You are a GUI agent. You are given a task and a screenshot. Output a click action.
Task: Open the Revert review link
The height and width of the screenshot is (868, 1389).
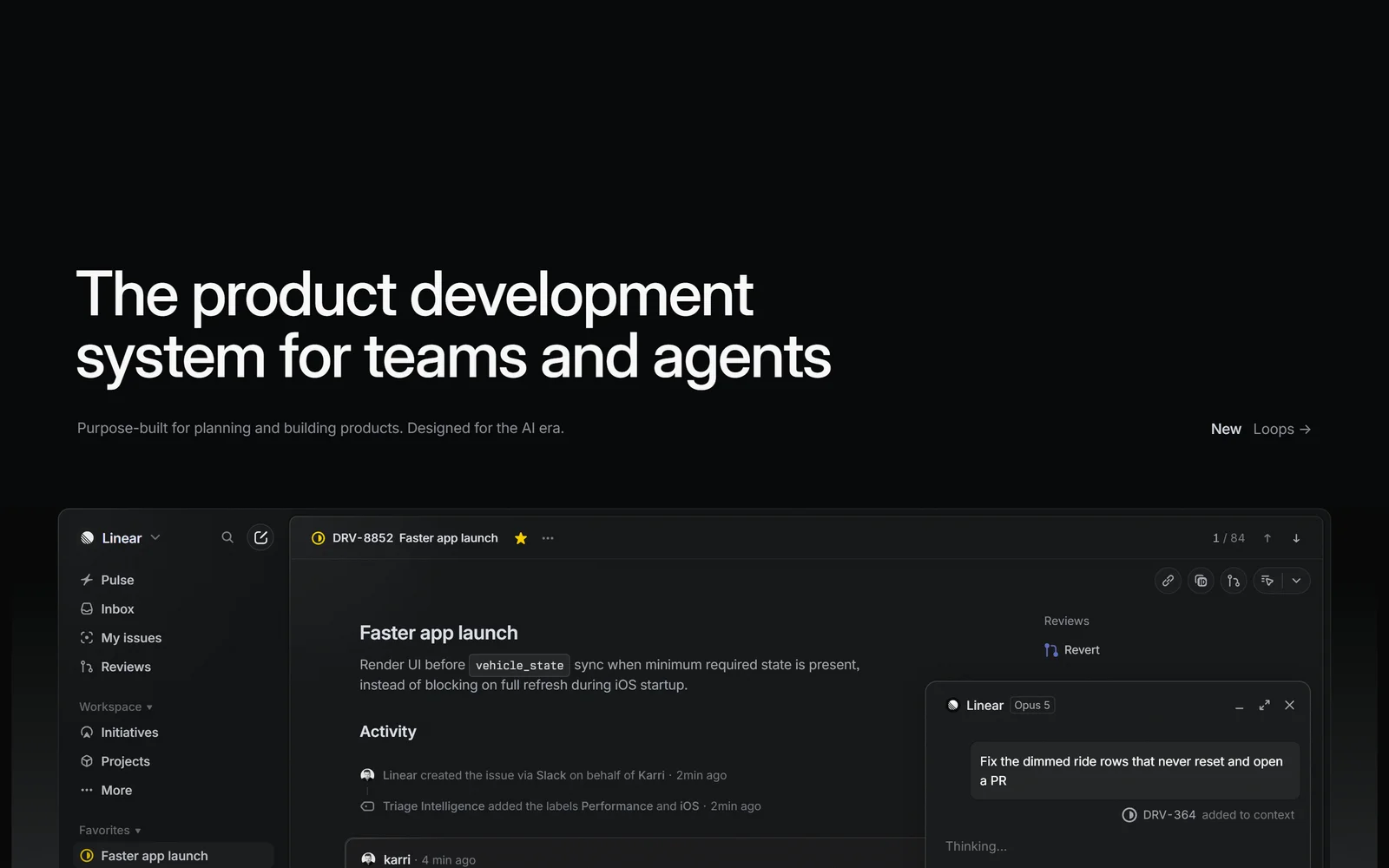(1072, 650)
